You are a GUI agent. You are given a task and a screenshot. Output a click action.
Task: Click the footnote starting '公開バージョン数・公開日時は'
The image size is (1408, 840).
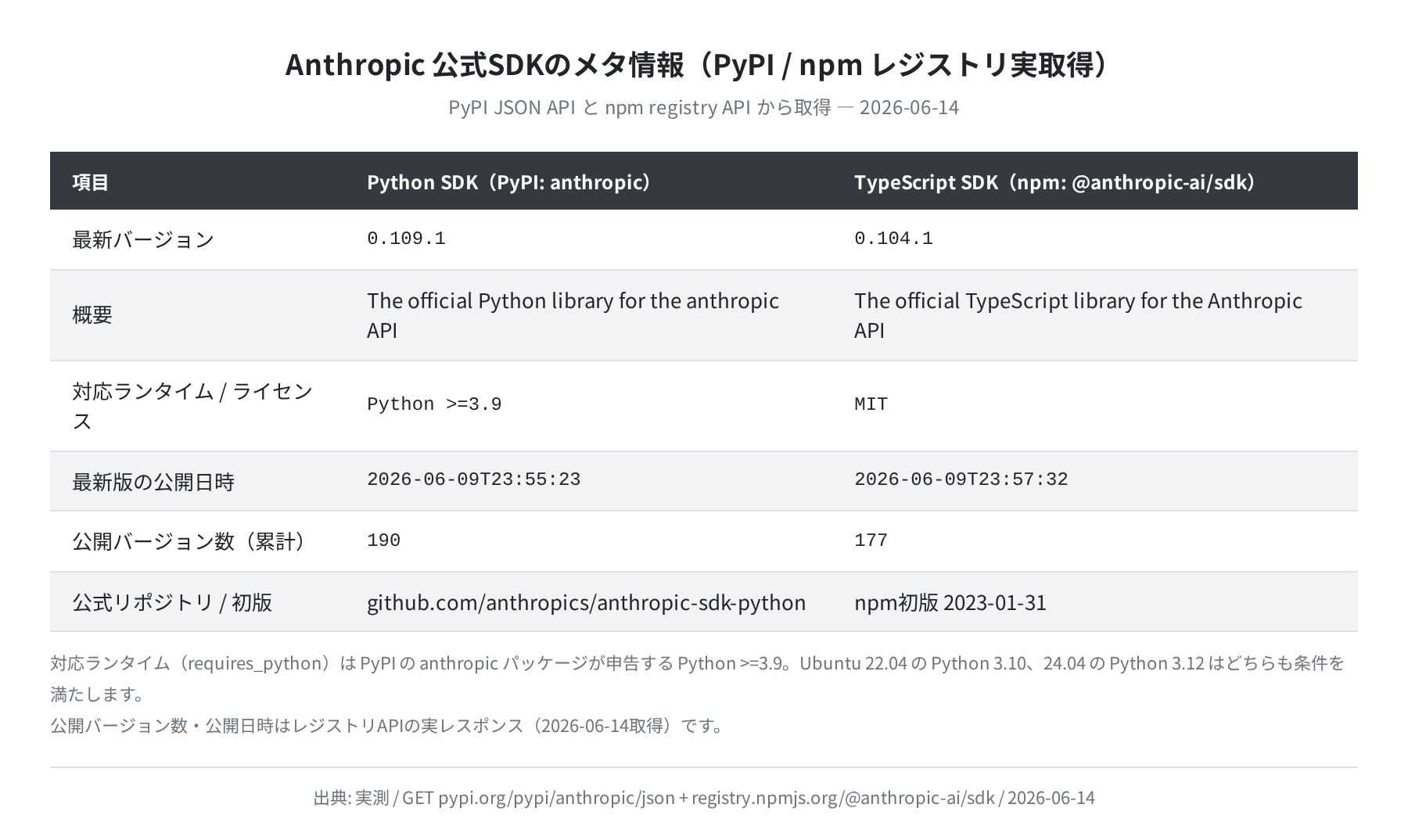click(390, 725)
